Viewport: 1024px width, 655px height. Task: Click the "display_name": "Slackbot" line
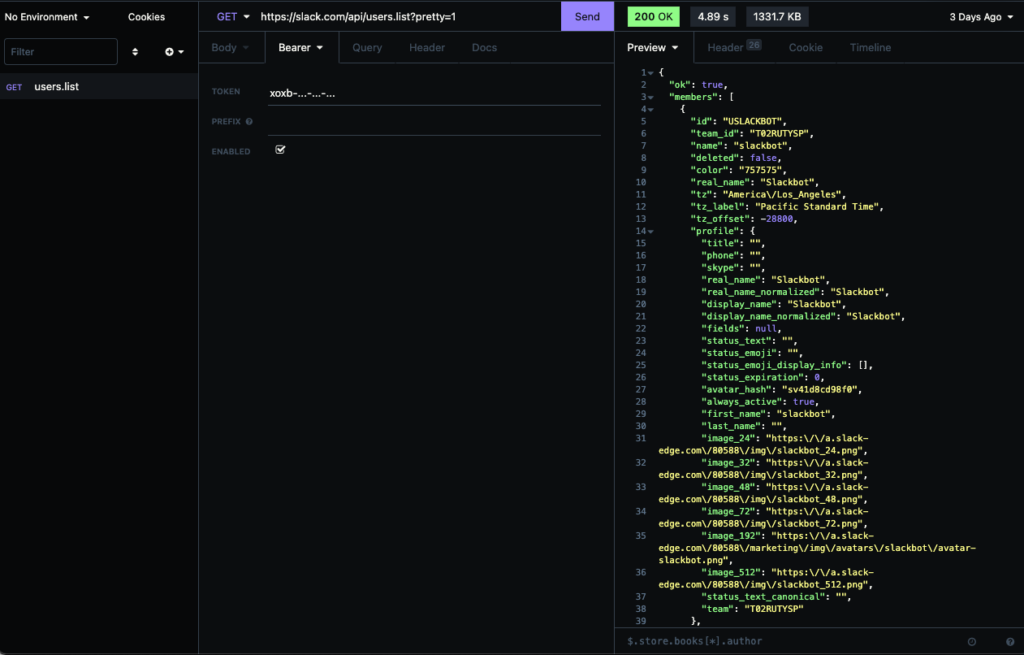point(774,304)
